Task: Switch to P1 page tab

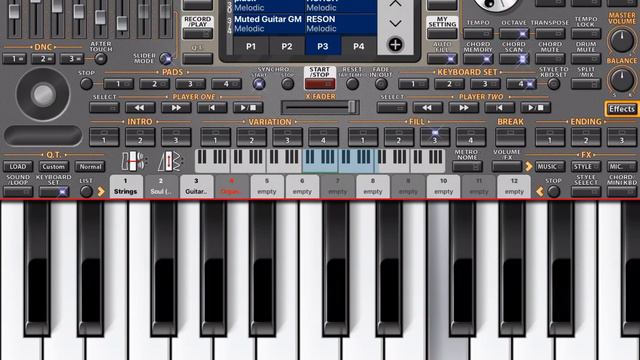Action: pyautogui.click(x=251, y=47)
